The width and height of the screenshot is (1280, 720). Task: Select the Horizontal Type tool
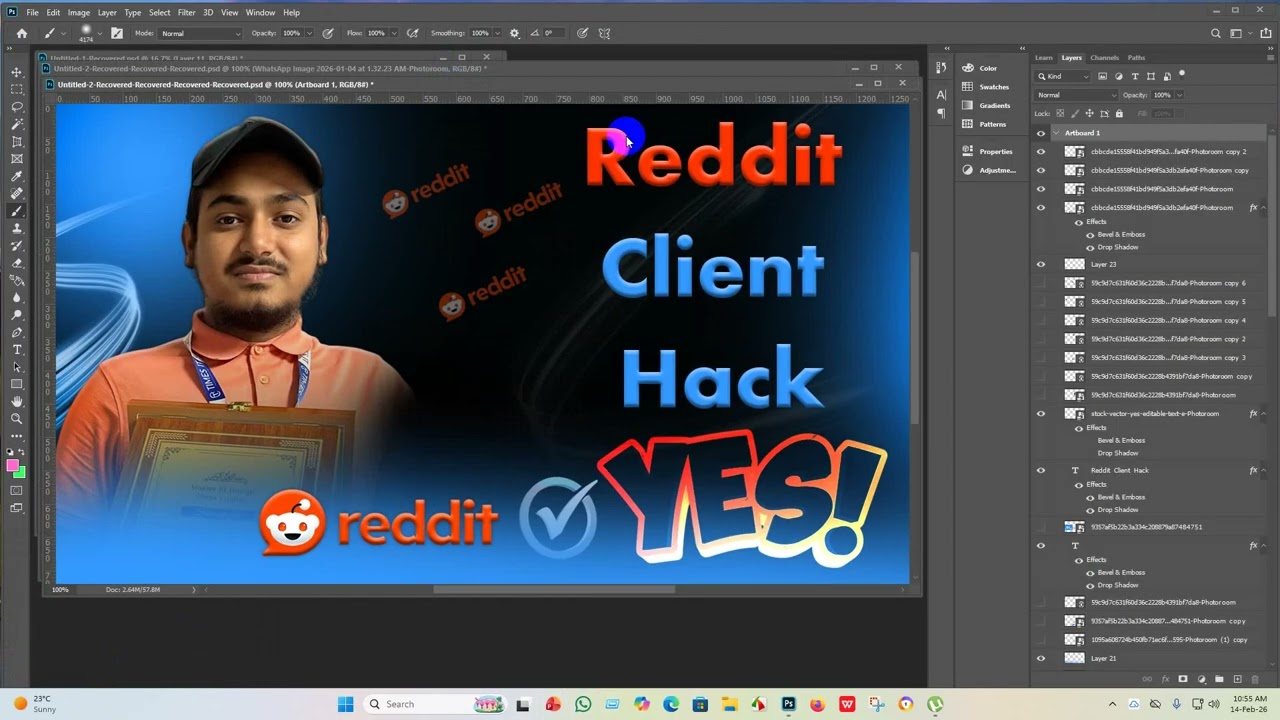pos(17,350)
